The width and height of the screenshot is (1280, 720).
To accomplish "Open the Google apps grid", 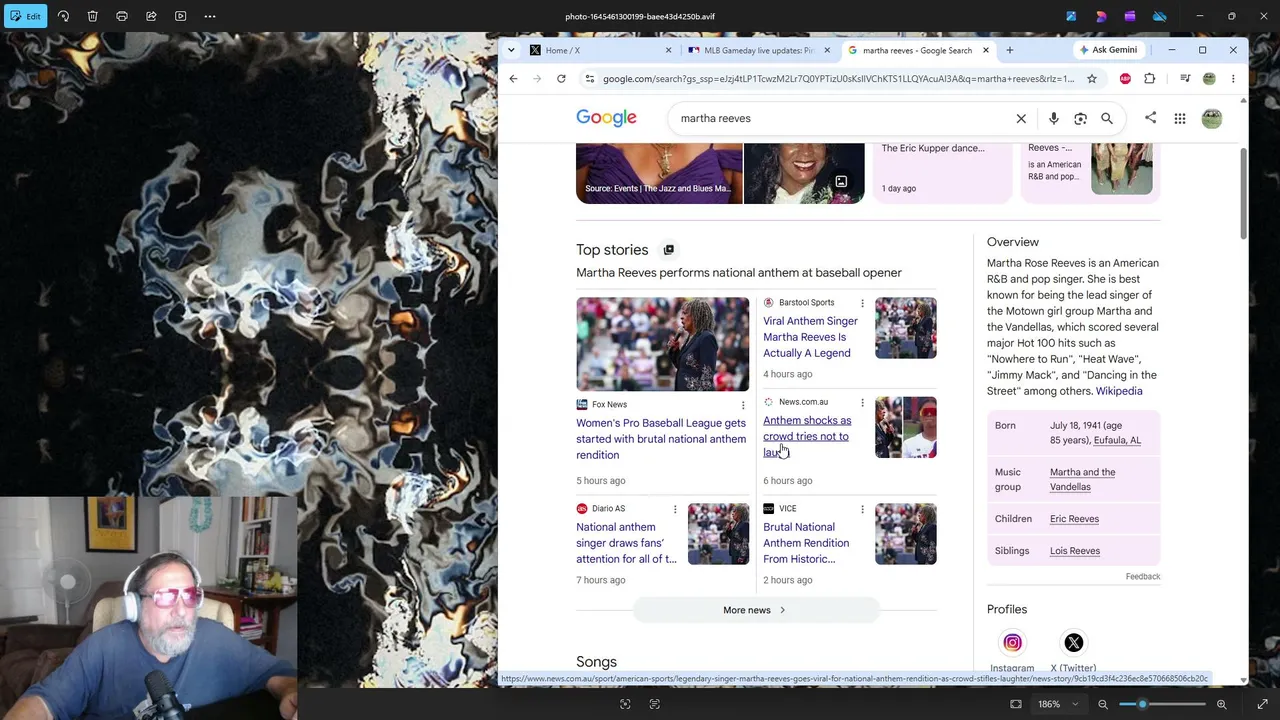I will (x=1180, y=119).
